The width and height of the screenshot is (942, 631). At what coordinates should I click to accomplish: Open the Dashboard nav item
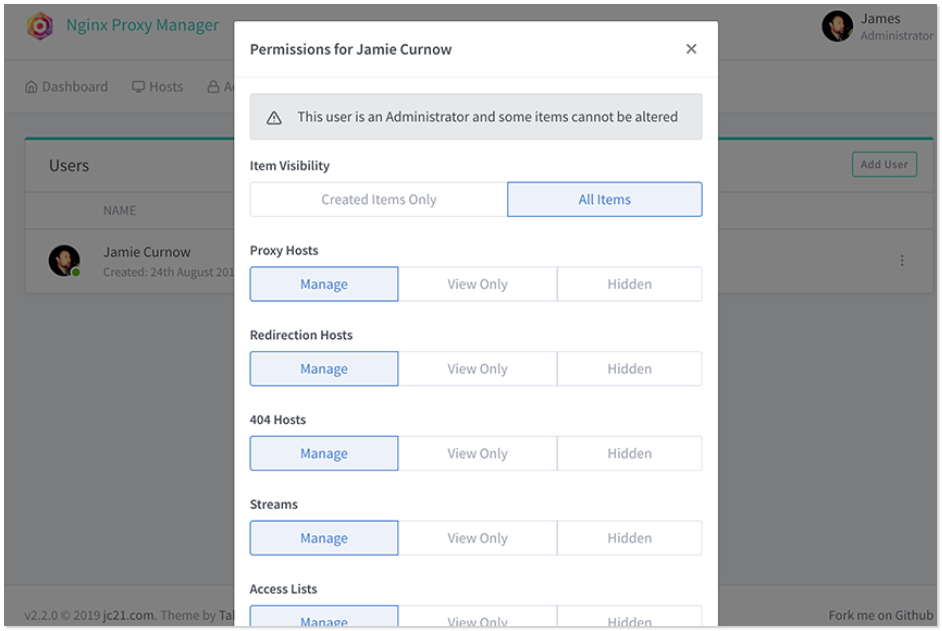(x=66, y=87)
